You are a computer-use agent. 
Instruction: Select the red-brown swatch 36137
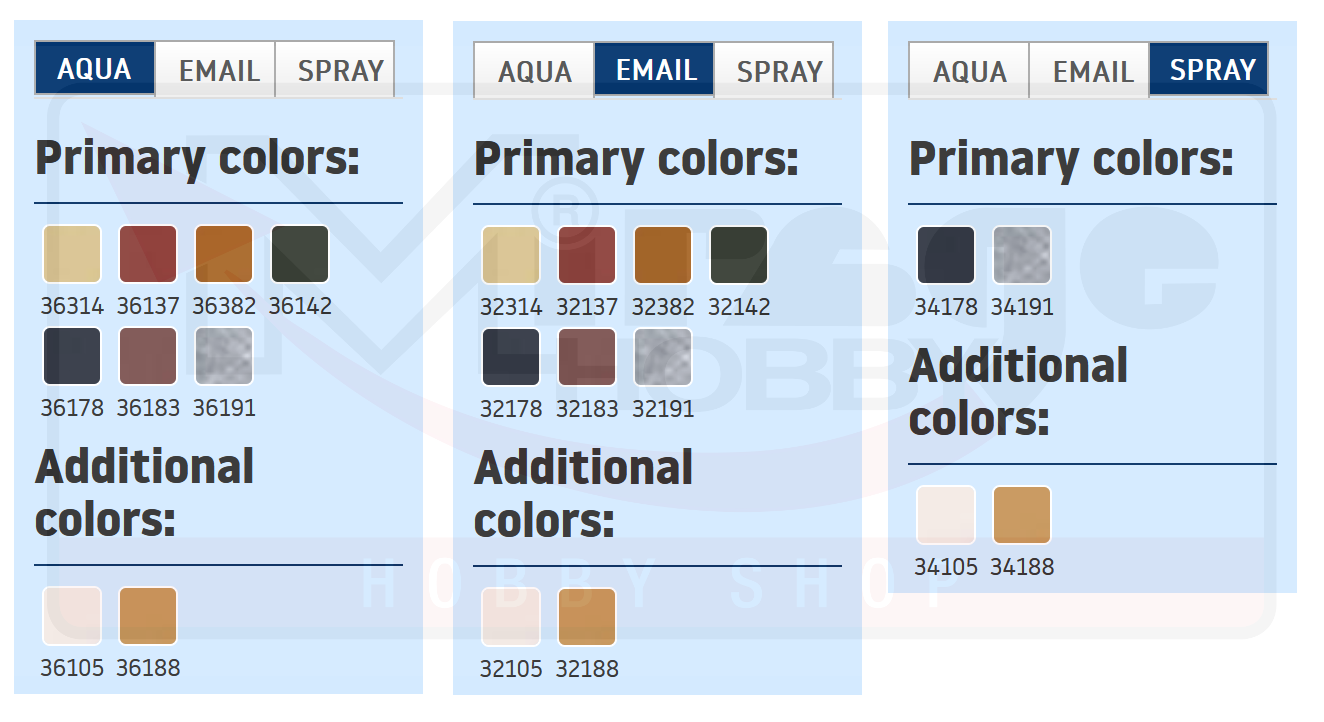click(148, 254)
